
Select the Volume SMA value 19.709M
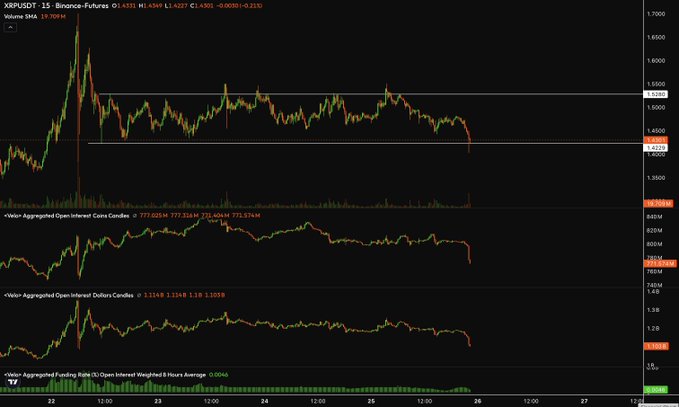53,16
